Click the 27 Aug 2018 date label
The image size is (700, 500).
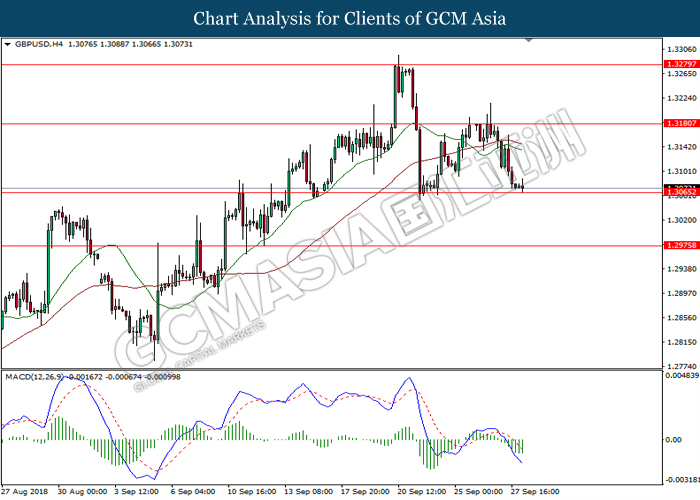(24, 492)
